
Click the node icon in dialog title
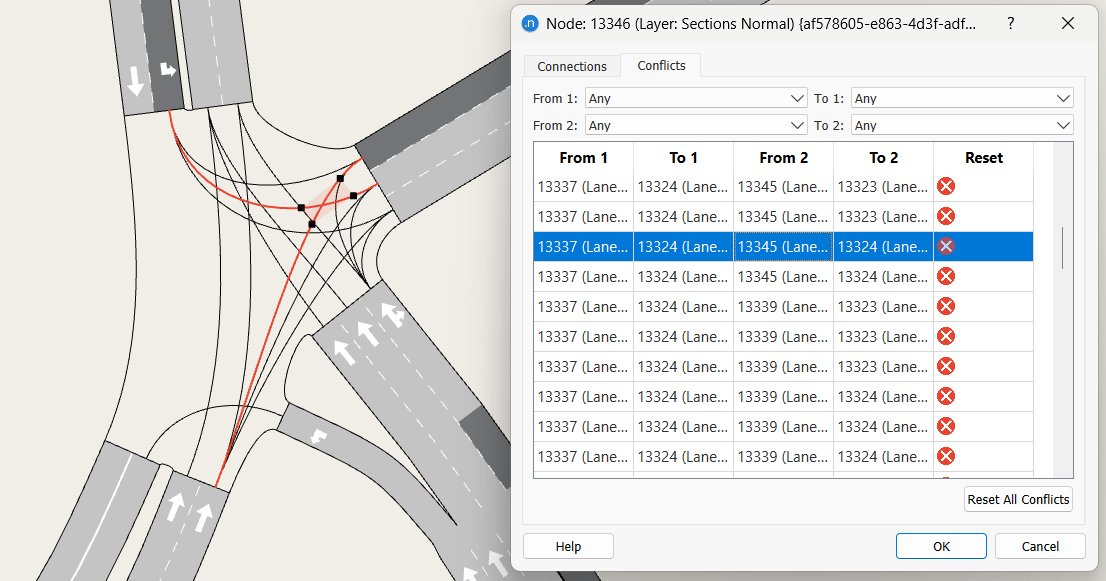pos(530,23)
